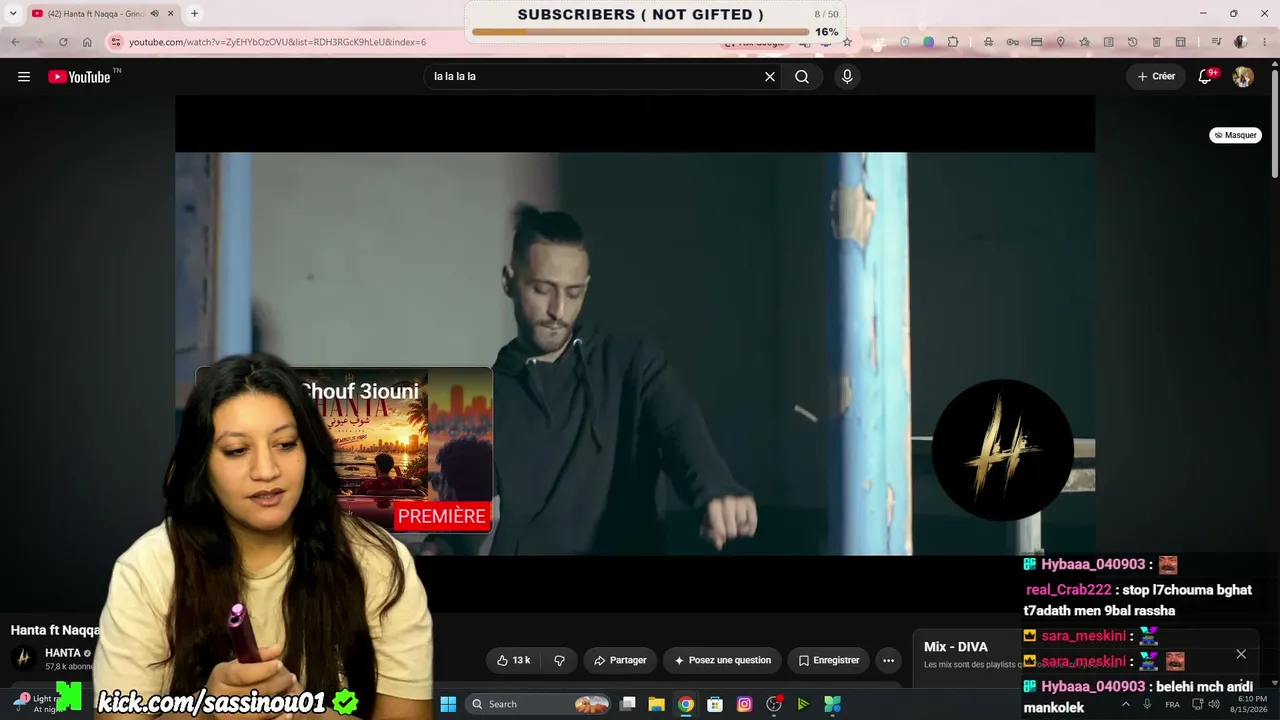Reload the current page
The height and width of the screenshot is (720, 1280).
[x=63, y=42]
